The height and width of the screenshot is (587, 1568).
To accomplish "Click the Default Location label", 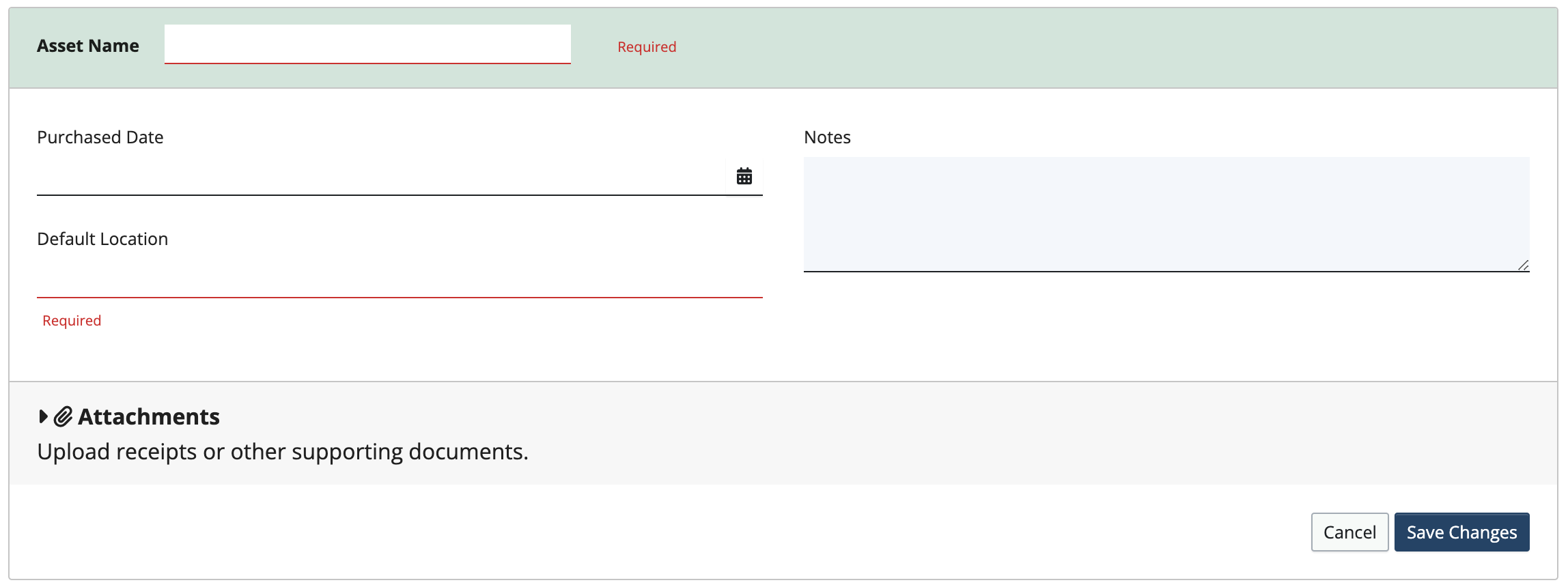I will (102, 239).
